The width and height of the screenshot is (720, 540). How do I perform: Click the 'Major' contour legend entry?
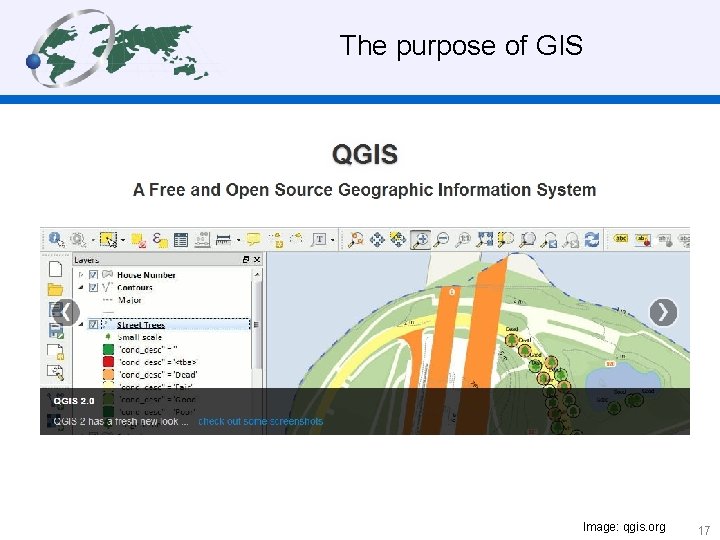129,300
